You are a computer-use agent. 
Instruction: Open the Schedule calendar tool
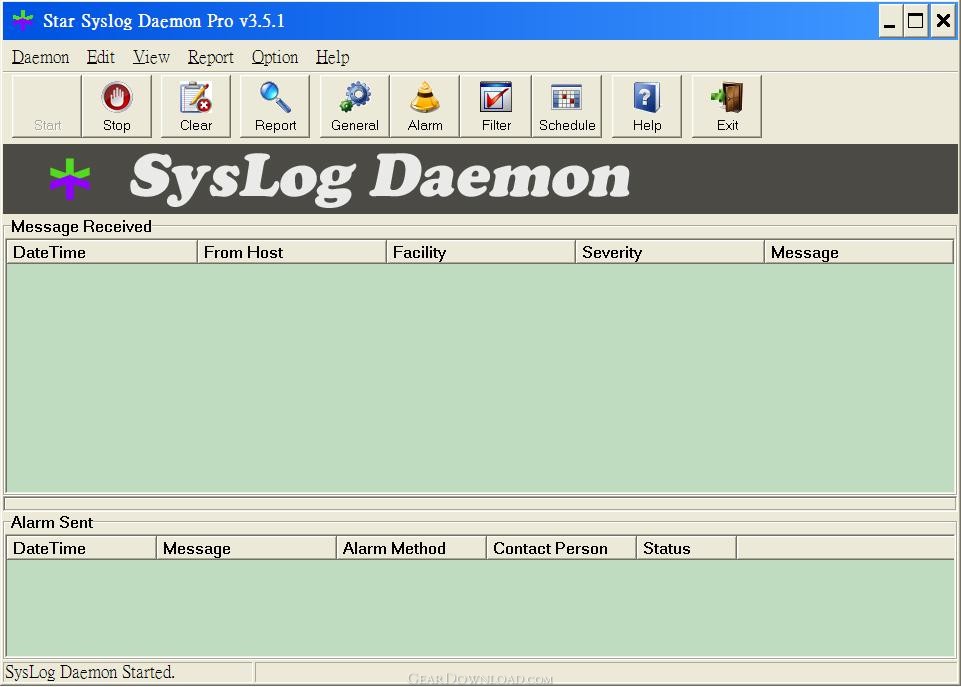coord(567,106)
